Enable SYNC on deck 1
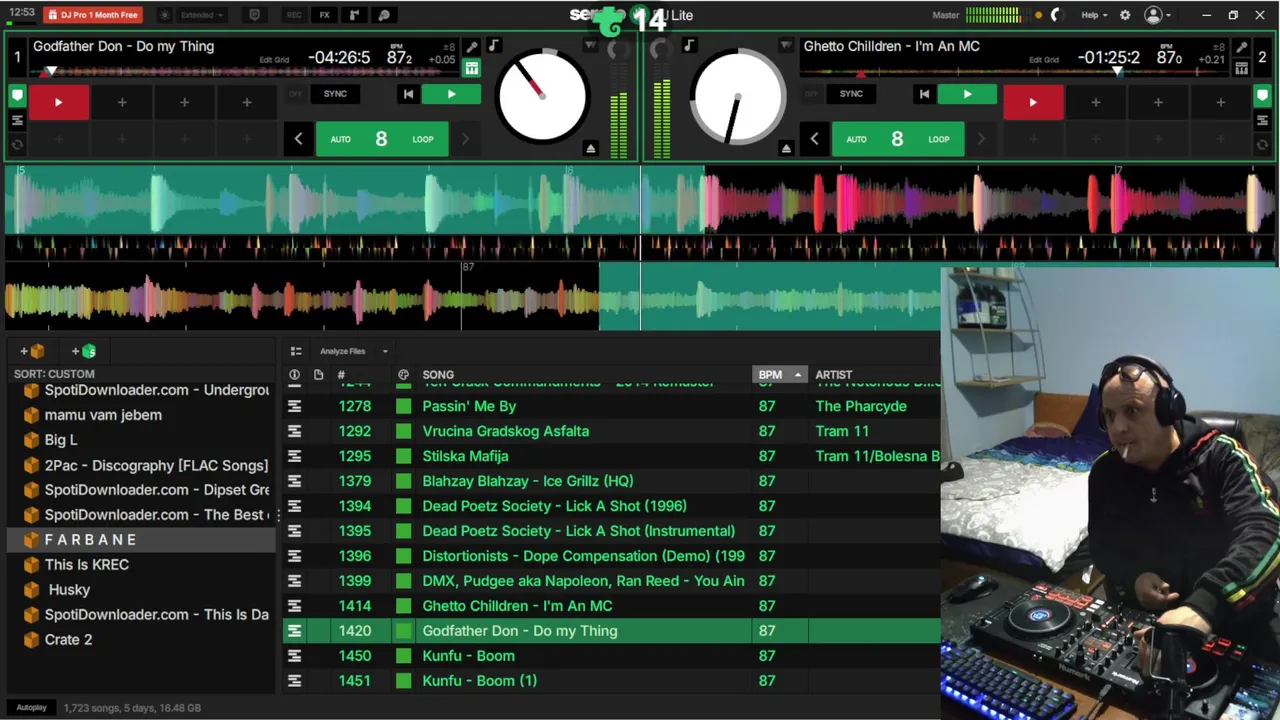Screen dimensions: 1280x720 [x=335, y=94]
